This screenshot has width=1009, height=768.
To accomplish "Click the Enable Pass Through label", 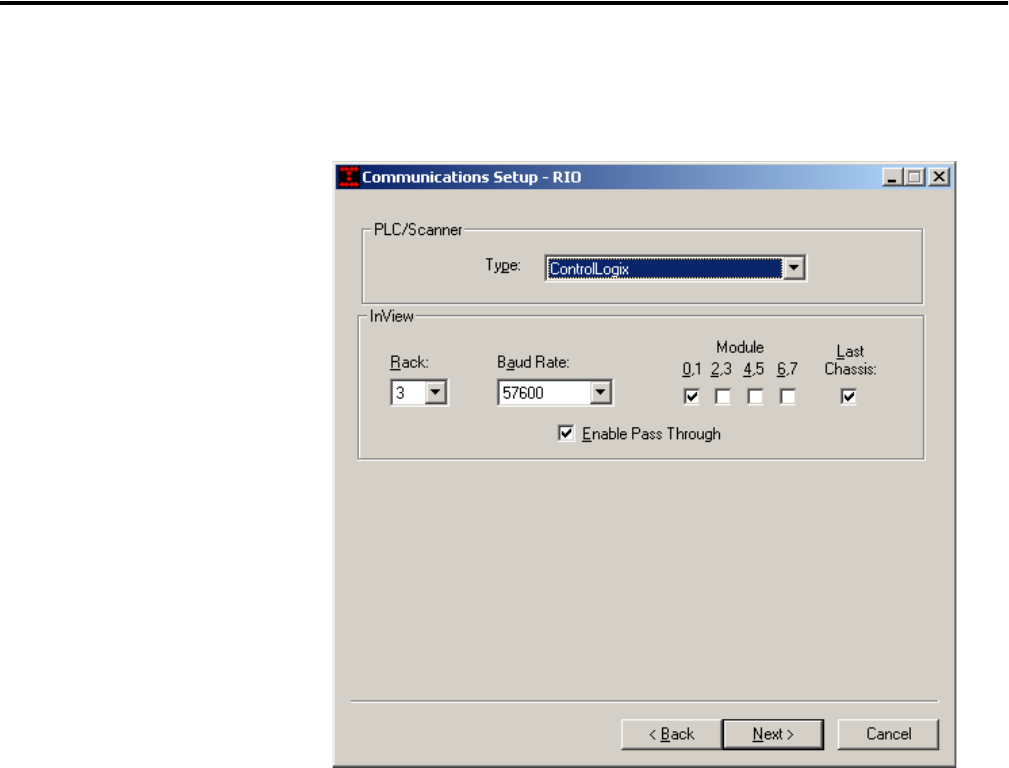I will pyautogui.click(x=651, y=434).
